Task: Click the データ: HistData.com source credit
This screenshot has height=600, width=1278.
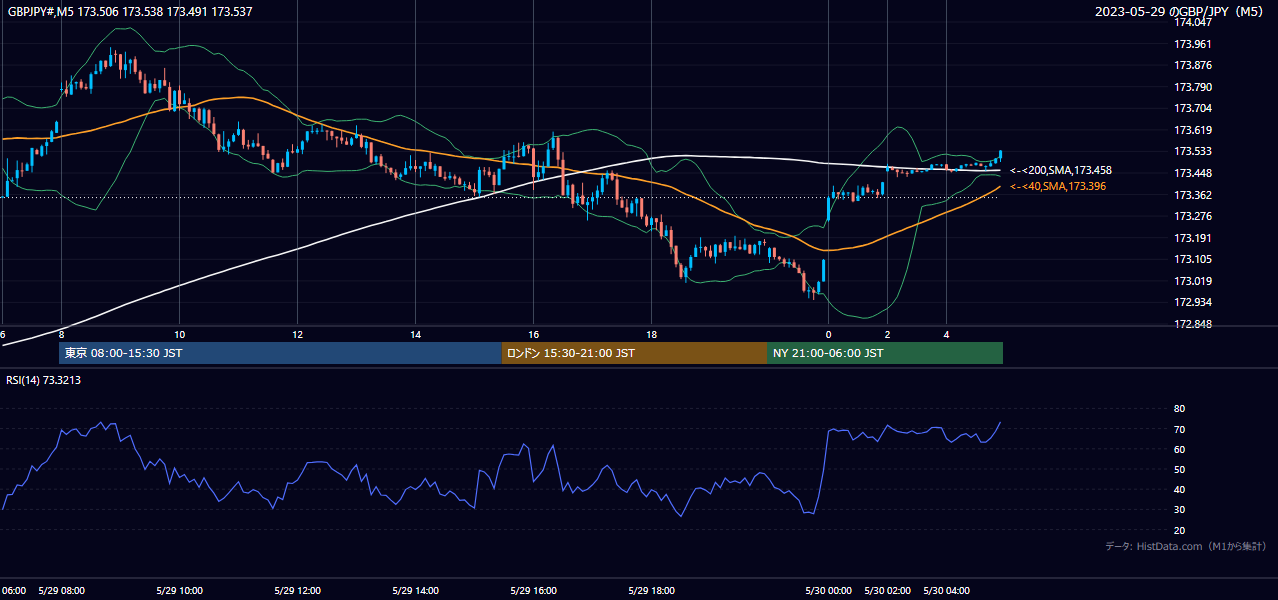Action: click(x=1186, y=546)
